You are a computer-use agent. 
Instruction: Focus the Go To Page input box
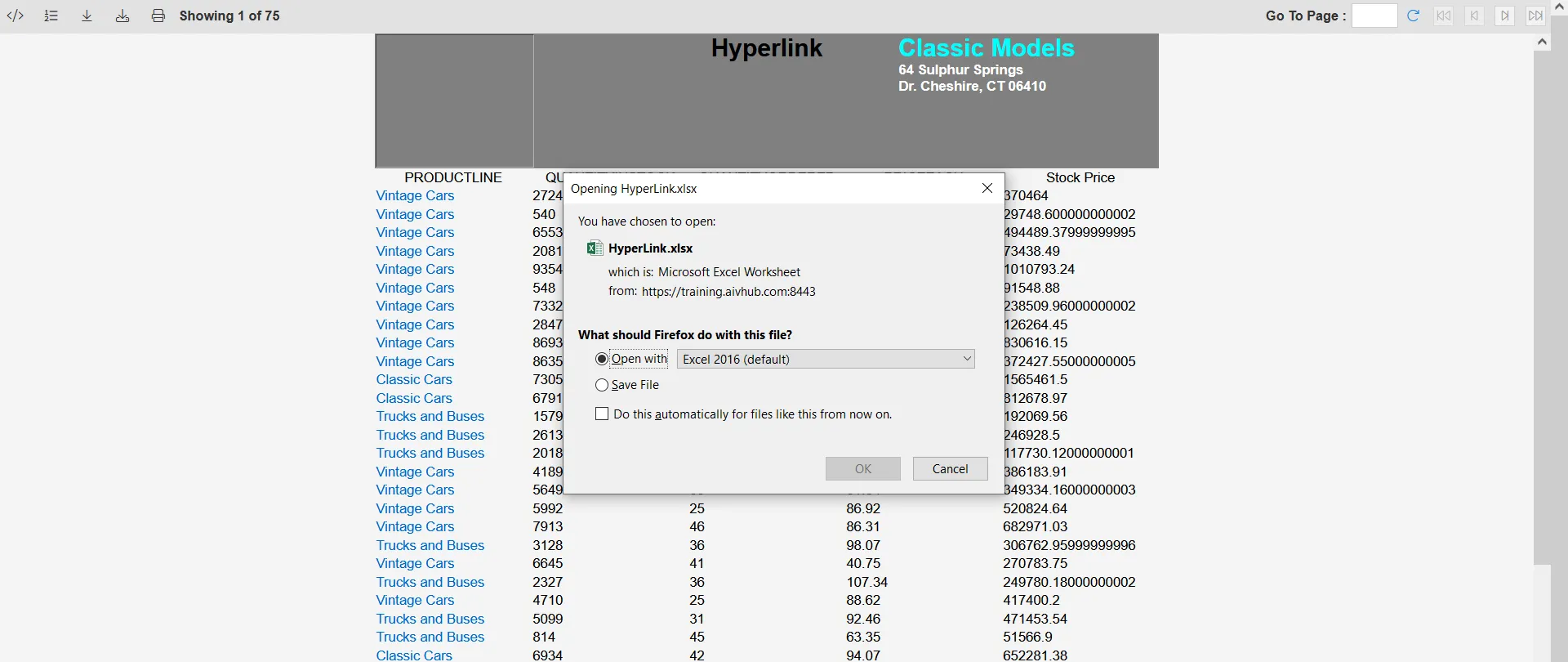[1374, 16]
